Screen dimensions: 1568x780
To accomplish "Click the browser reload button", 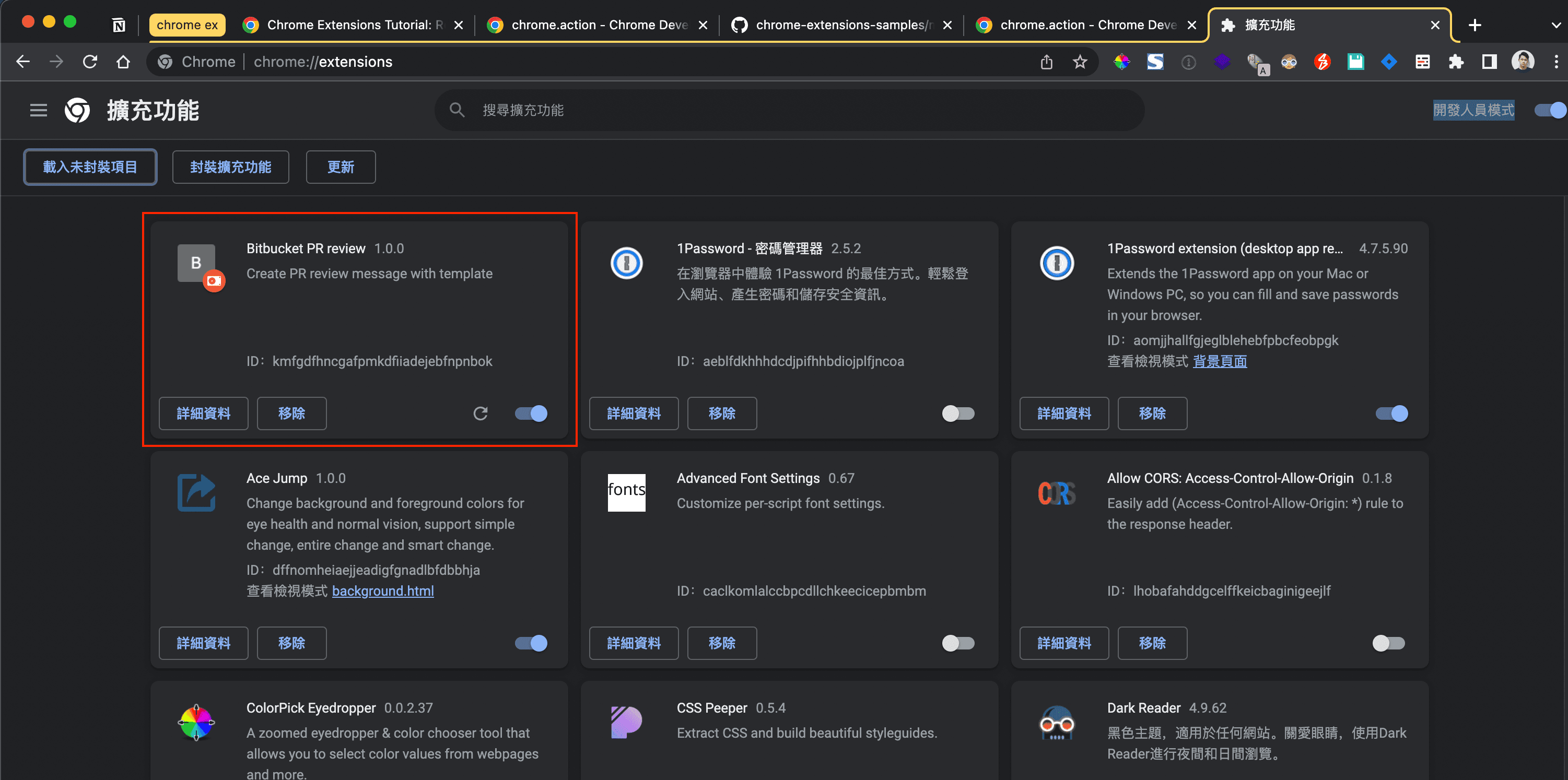I will 90,62.
